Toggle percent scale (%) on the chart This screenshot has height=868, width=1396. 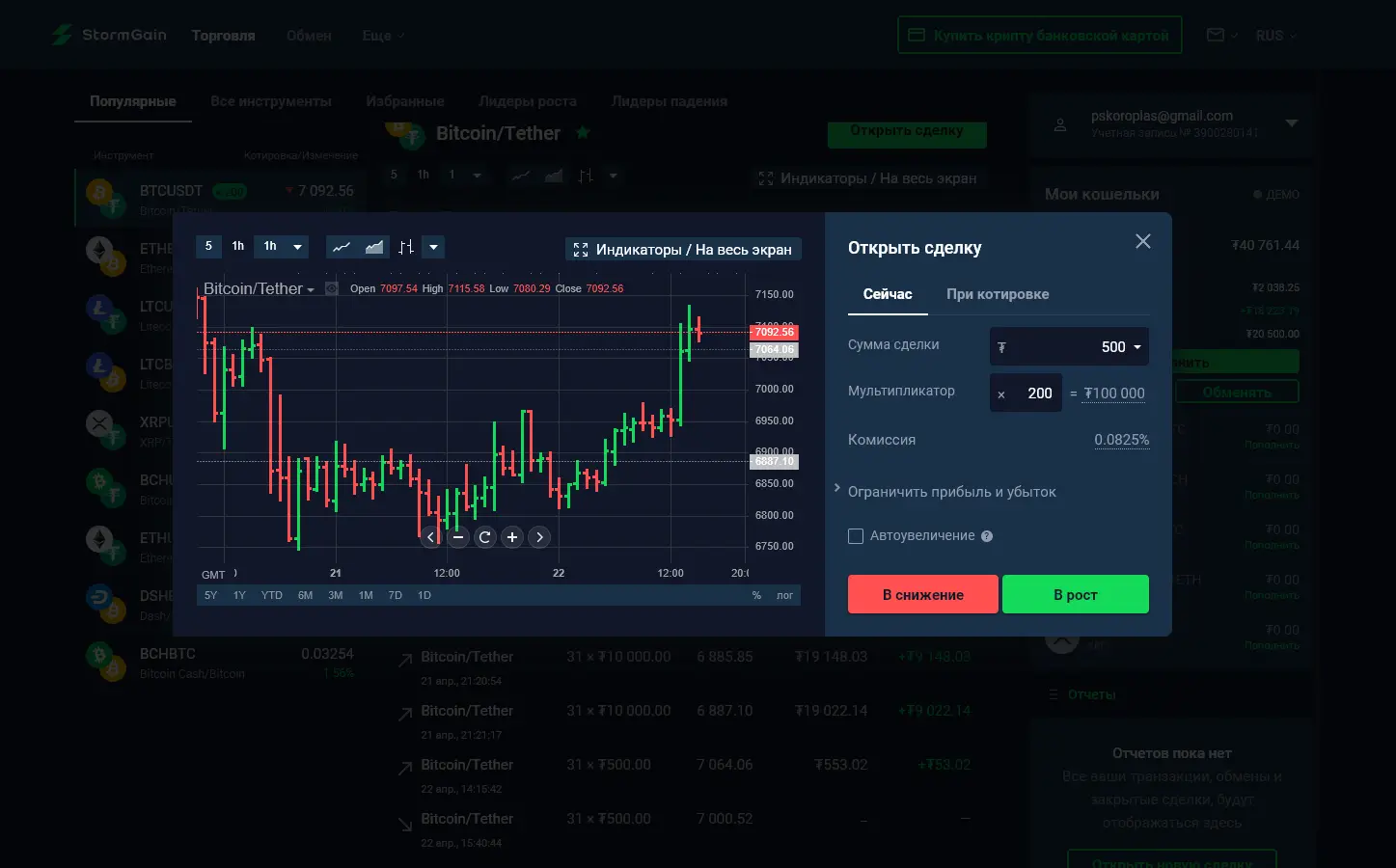(x=756, y=595)
